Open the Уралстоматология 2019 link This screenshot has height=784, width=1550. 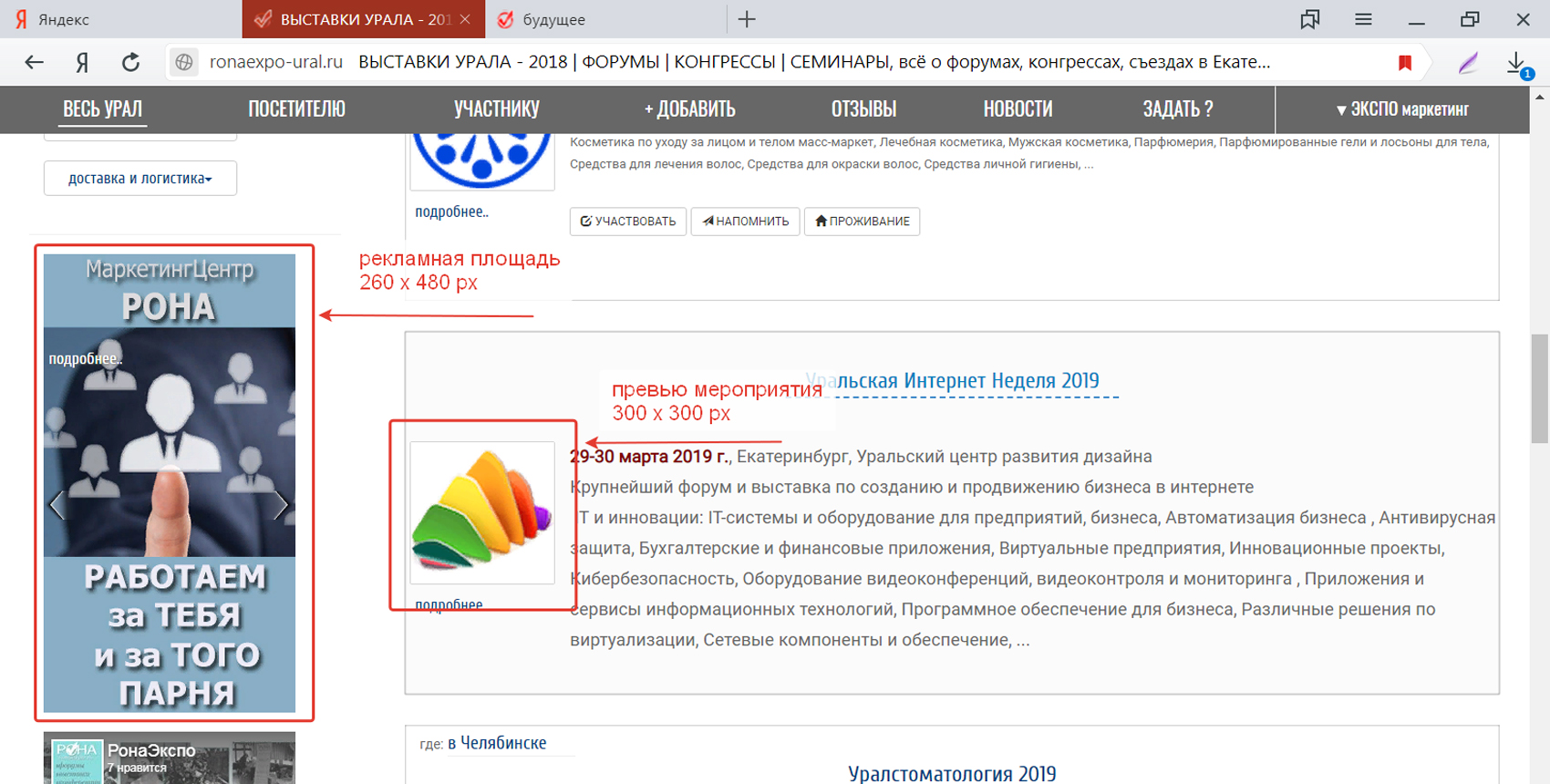pos(952,774)
